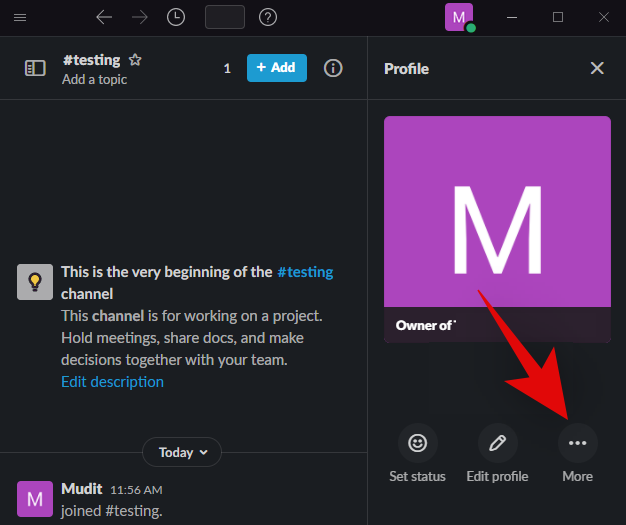Screen dimensions: 626x525
Task: Toggle the sidebar panel icon
Action: (35, 68)
